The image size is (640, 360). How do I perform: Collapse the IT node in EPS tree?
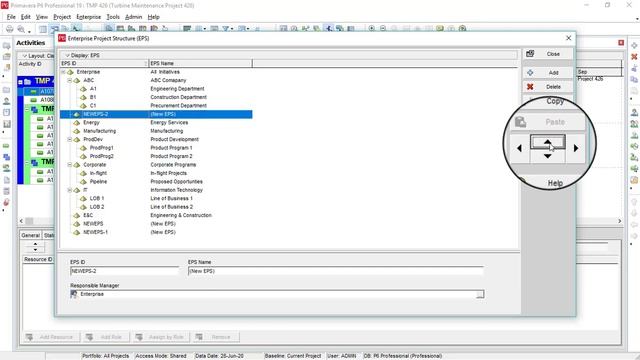[x=70, y=190]
